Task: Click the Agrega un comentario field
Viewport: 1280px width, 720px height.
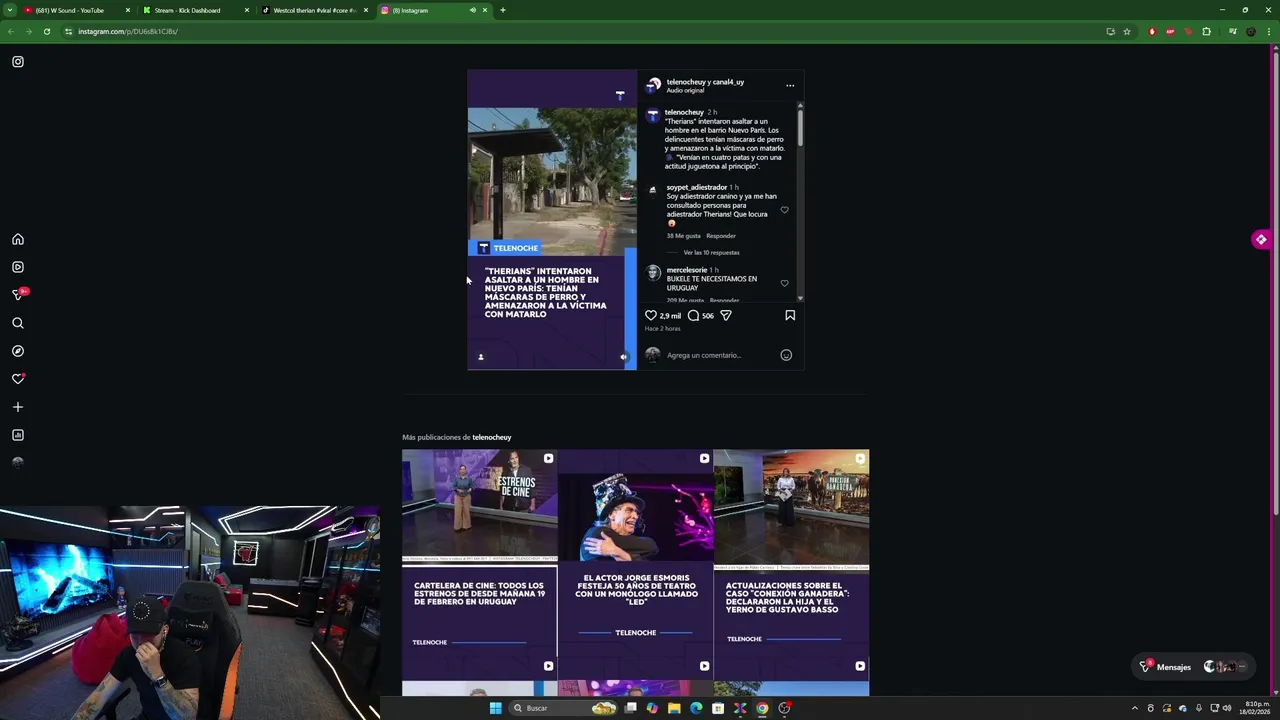Action: (x=704, y=355)
